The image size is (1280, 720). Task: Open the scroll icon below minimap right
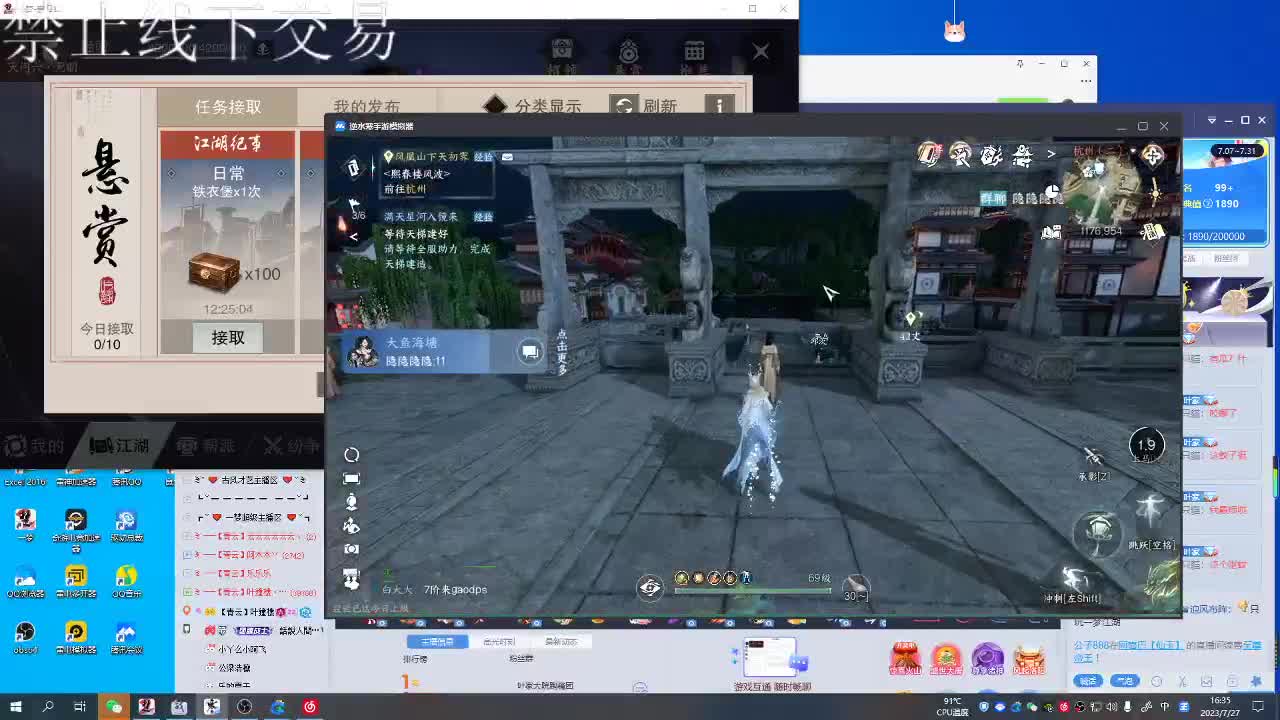tap(1153, 232)
